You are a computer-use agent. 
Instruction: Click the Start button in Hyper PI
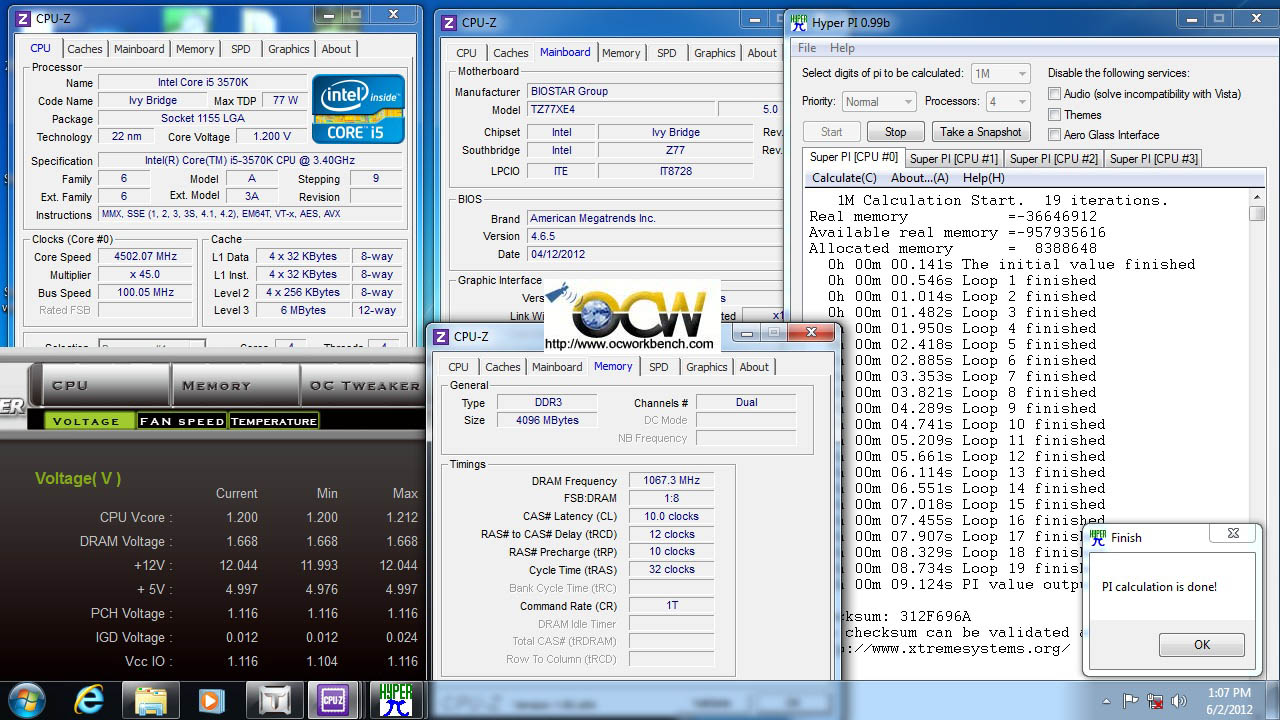(832, 132)
